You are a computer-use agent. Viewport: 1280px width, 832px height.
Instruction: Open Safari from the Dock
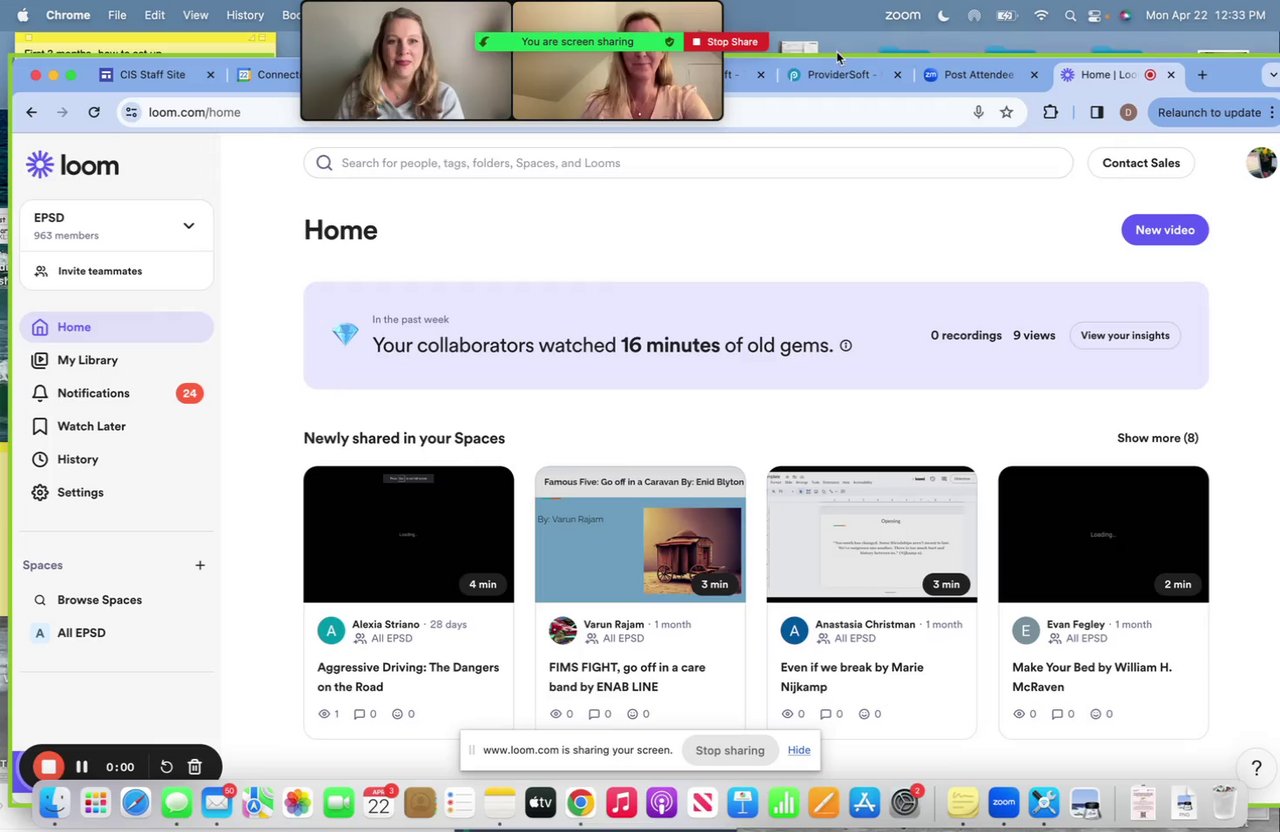point(136,802)
